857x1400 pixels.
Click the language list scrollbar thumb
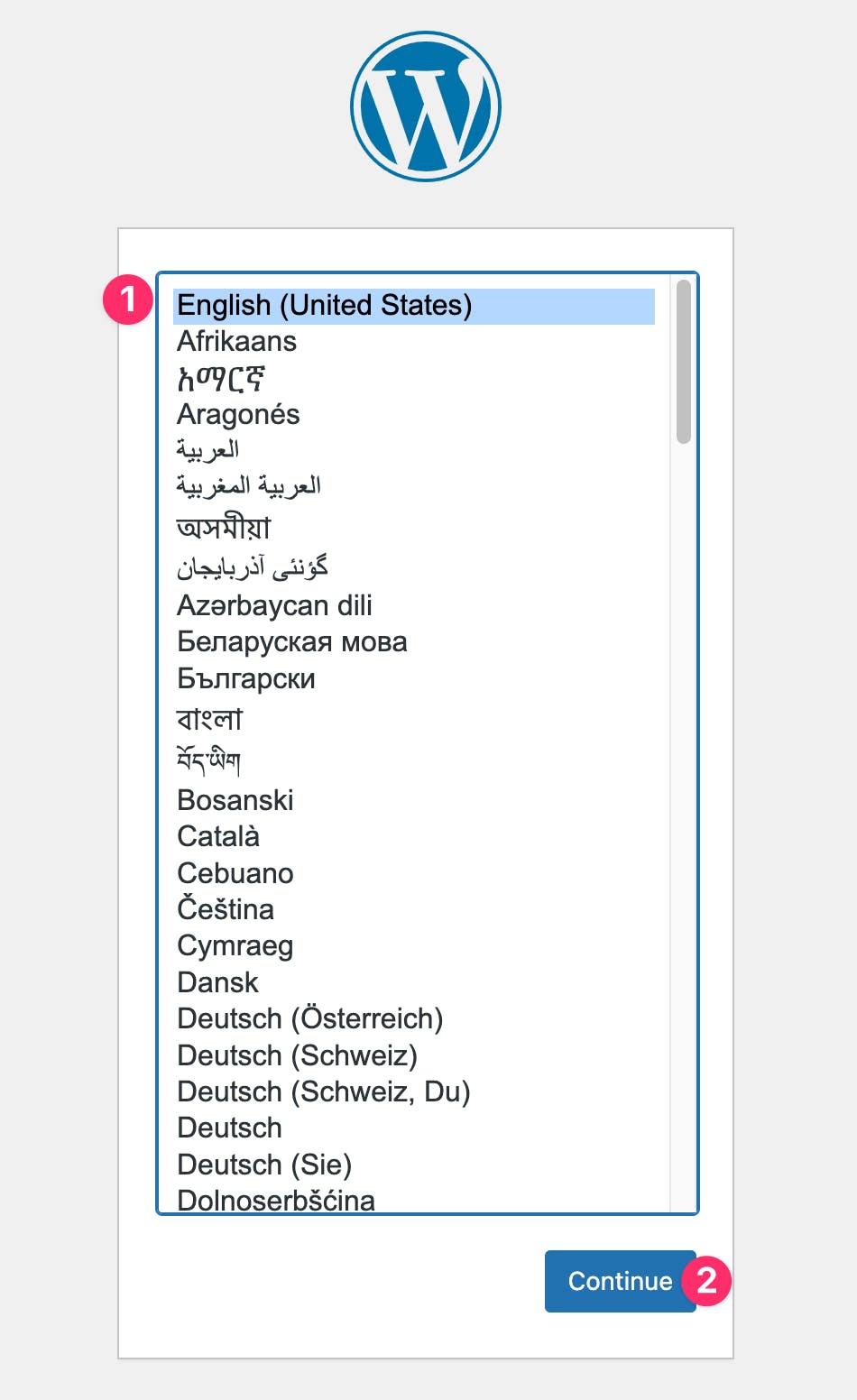684,361
